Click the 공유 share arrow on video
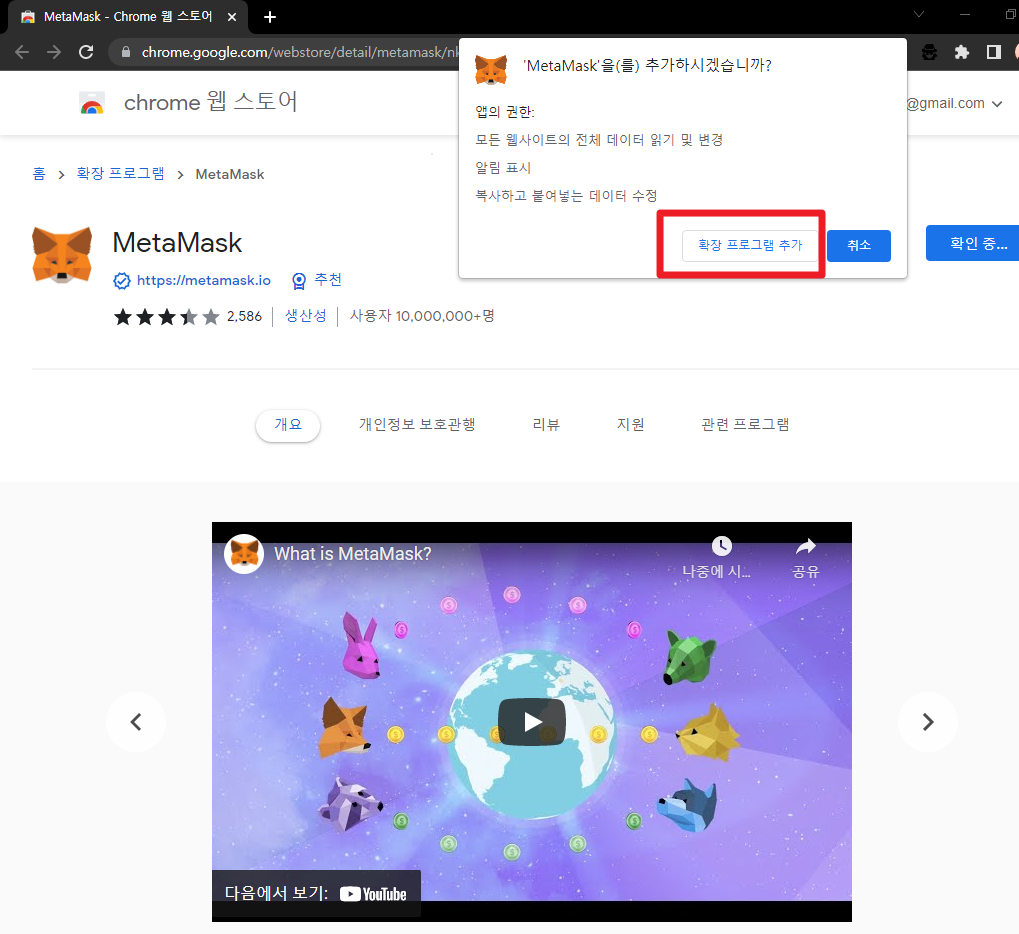Screen dimensions: 1019x934 tap(806, 546)
